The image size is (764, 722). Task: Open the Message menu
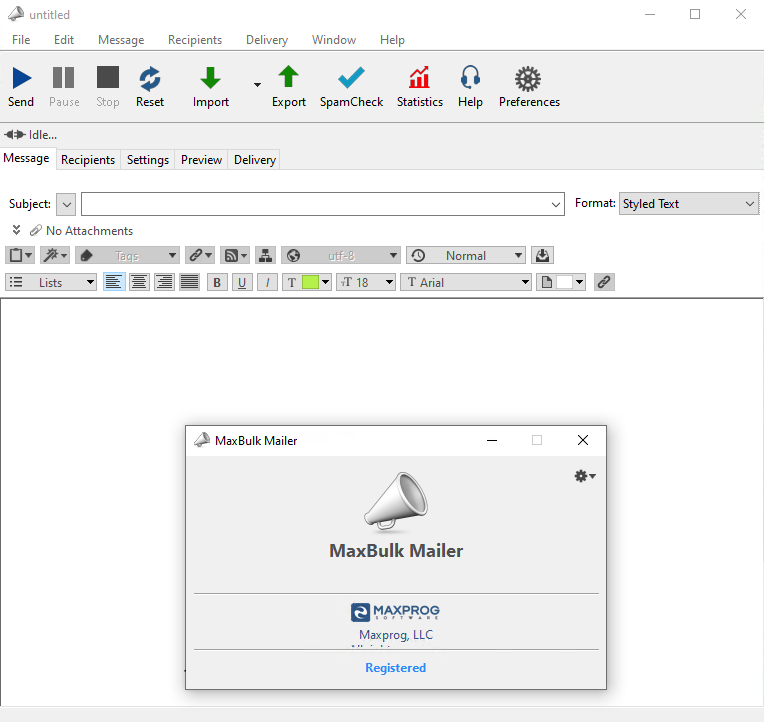click(121, 40)
